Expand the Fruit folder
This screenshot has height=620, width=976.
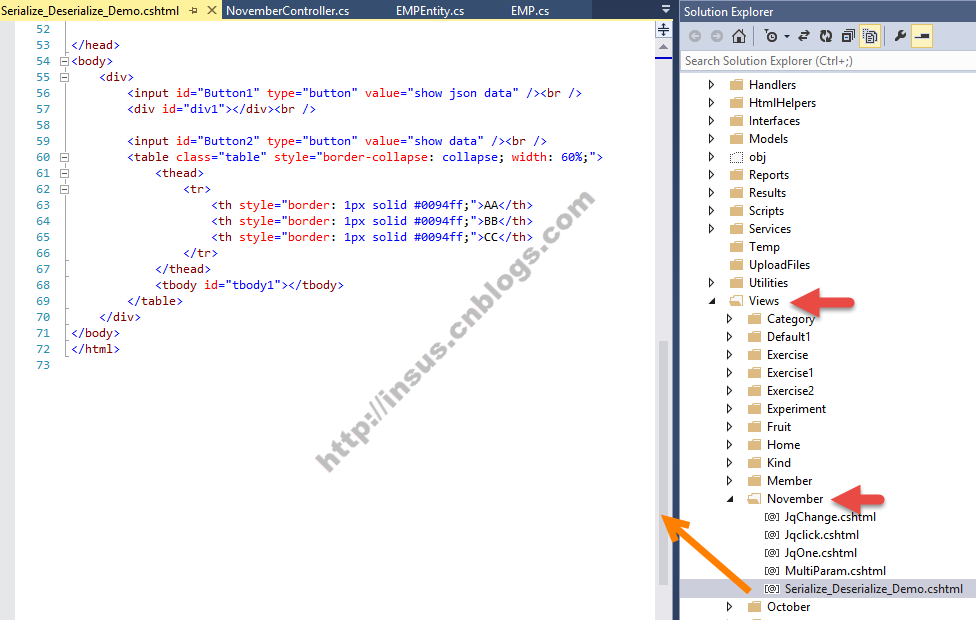730,428
